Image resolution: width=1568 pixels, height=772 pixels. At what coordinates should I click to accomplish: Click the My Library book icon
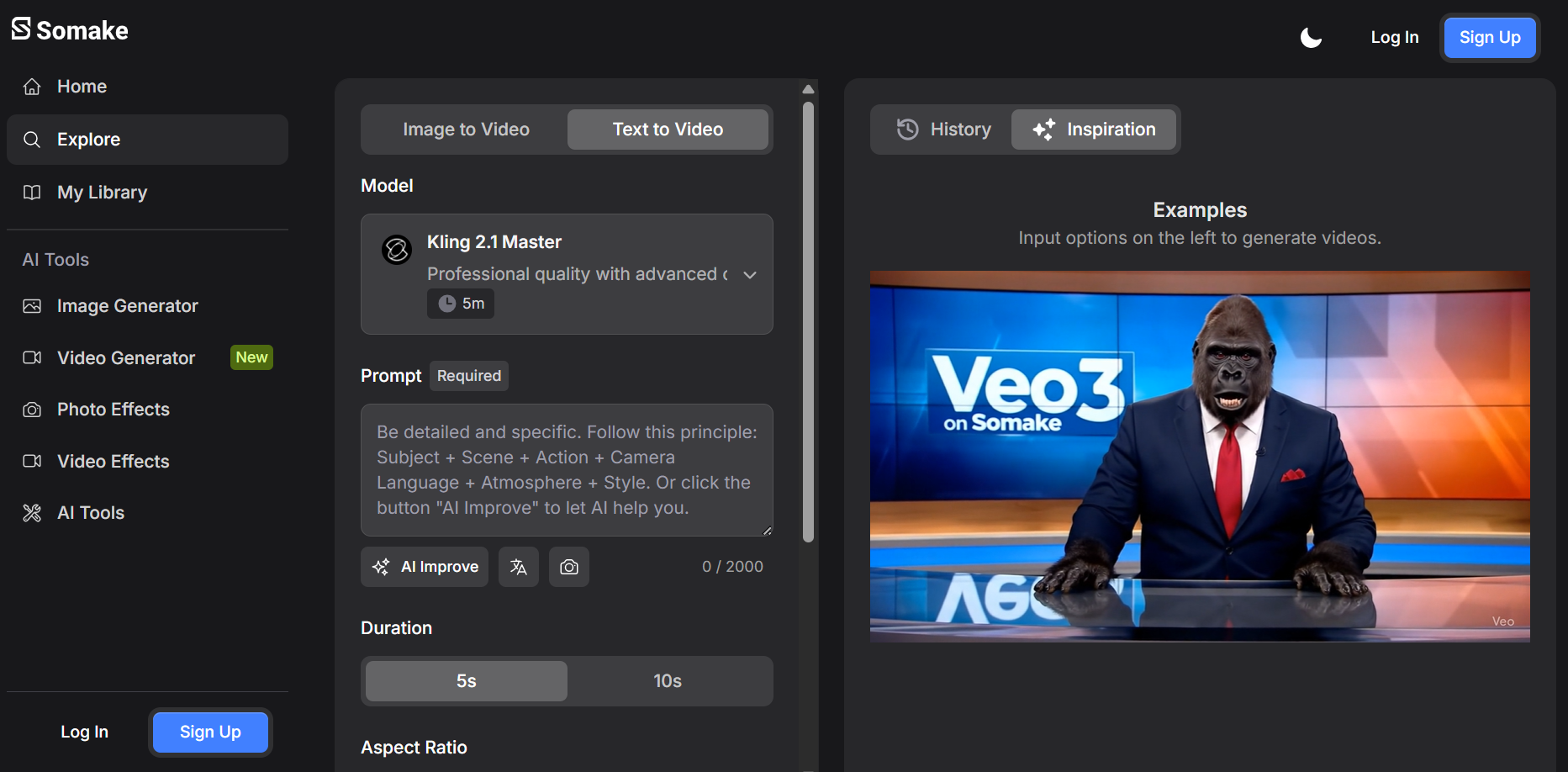coord(32,193)
